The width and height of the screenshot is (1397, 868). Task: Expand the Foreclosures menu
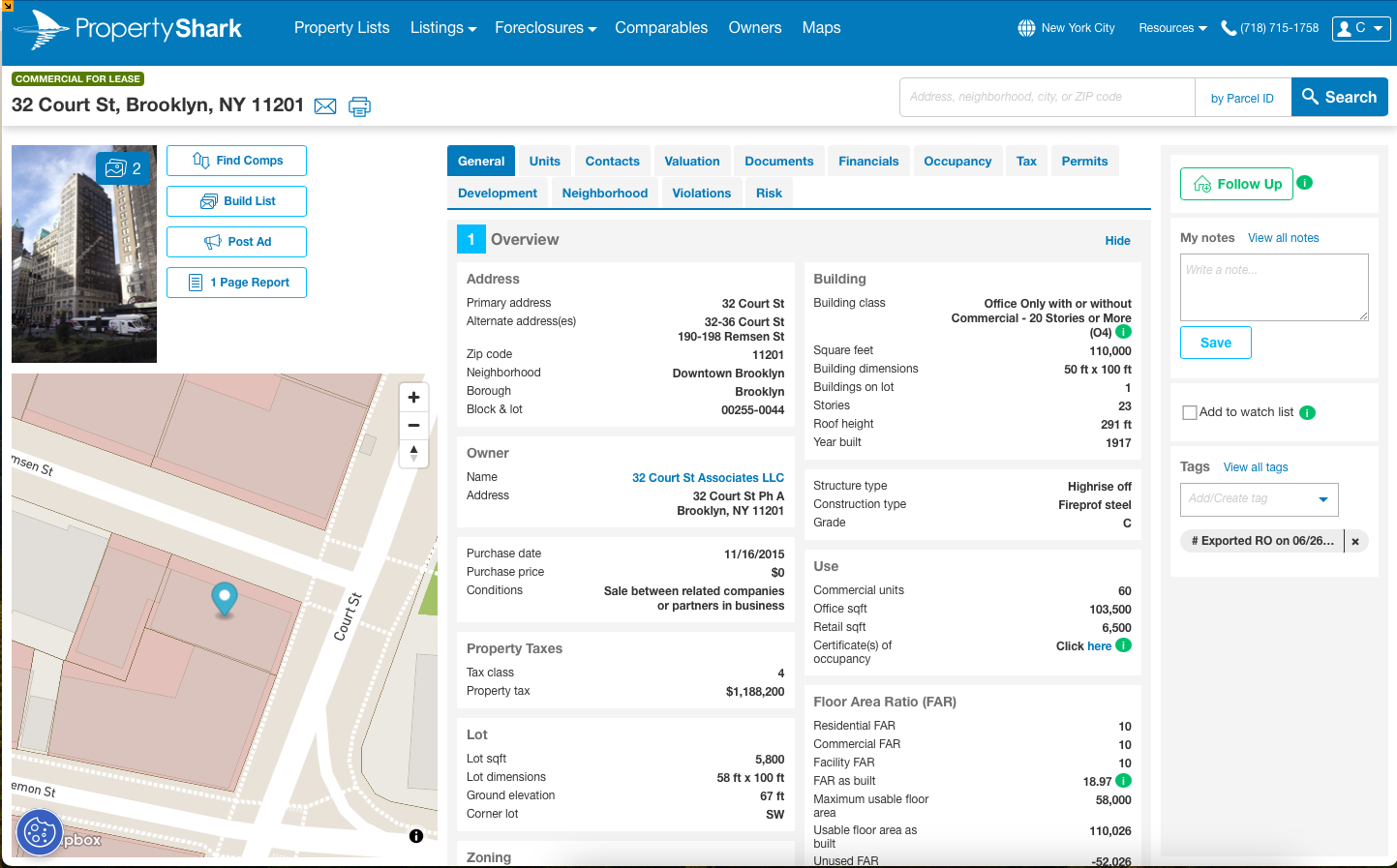[x=545, y=28]
